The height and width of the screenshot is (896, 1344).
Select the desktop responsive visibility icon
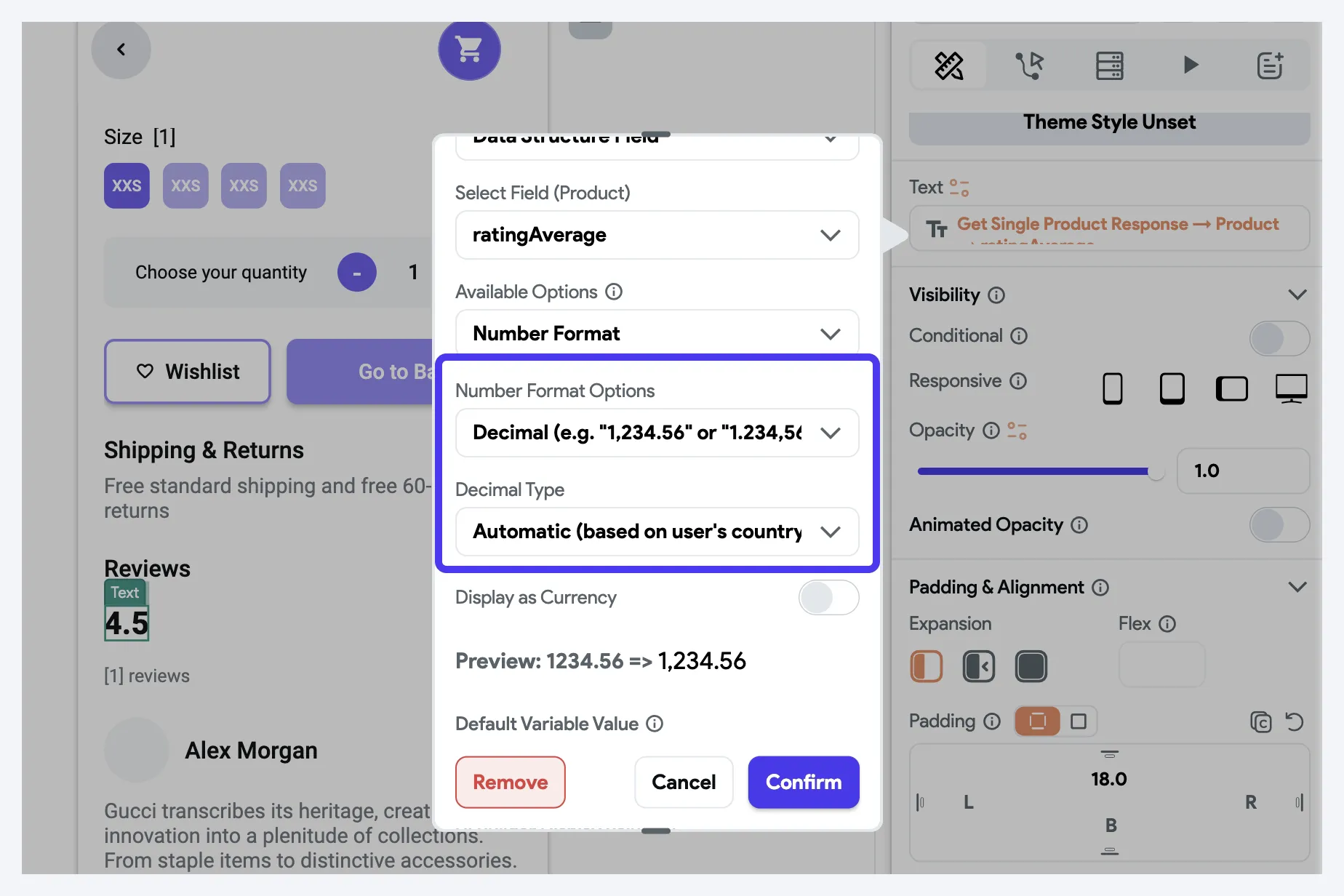coord(1291,388)
